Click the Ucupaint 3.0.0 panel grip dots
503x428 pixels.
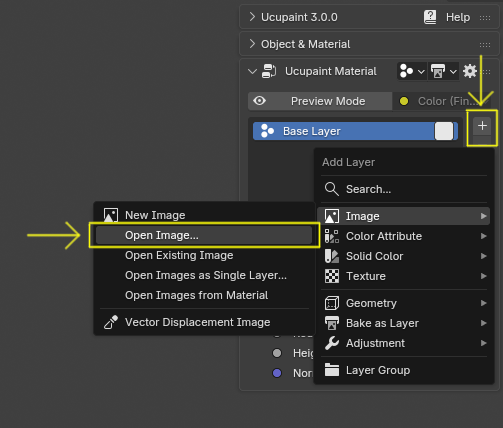coord(485,18)
